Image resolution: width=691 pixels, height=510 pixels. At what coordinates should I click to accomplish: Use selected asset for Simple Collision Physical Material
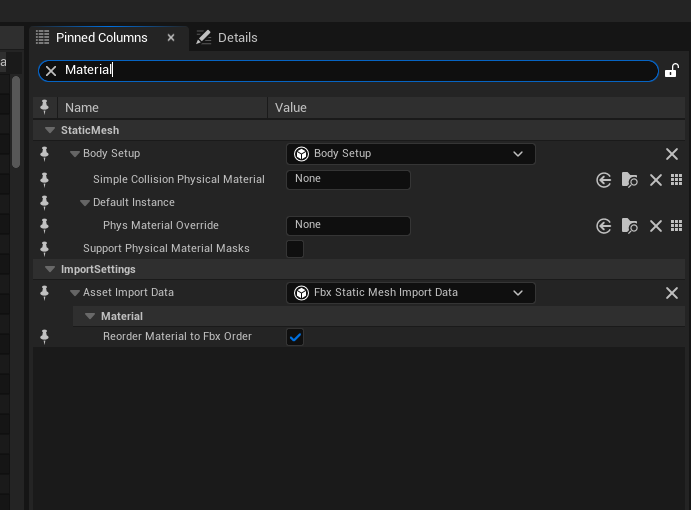pos(603,180)
